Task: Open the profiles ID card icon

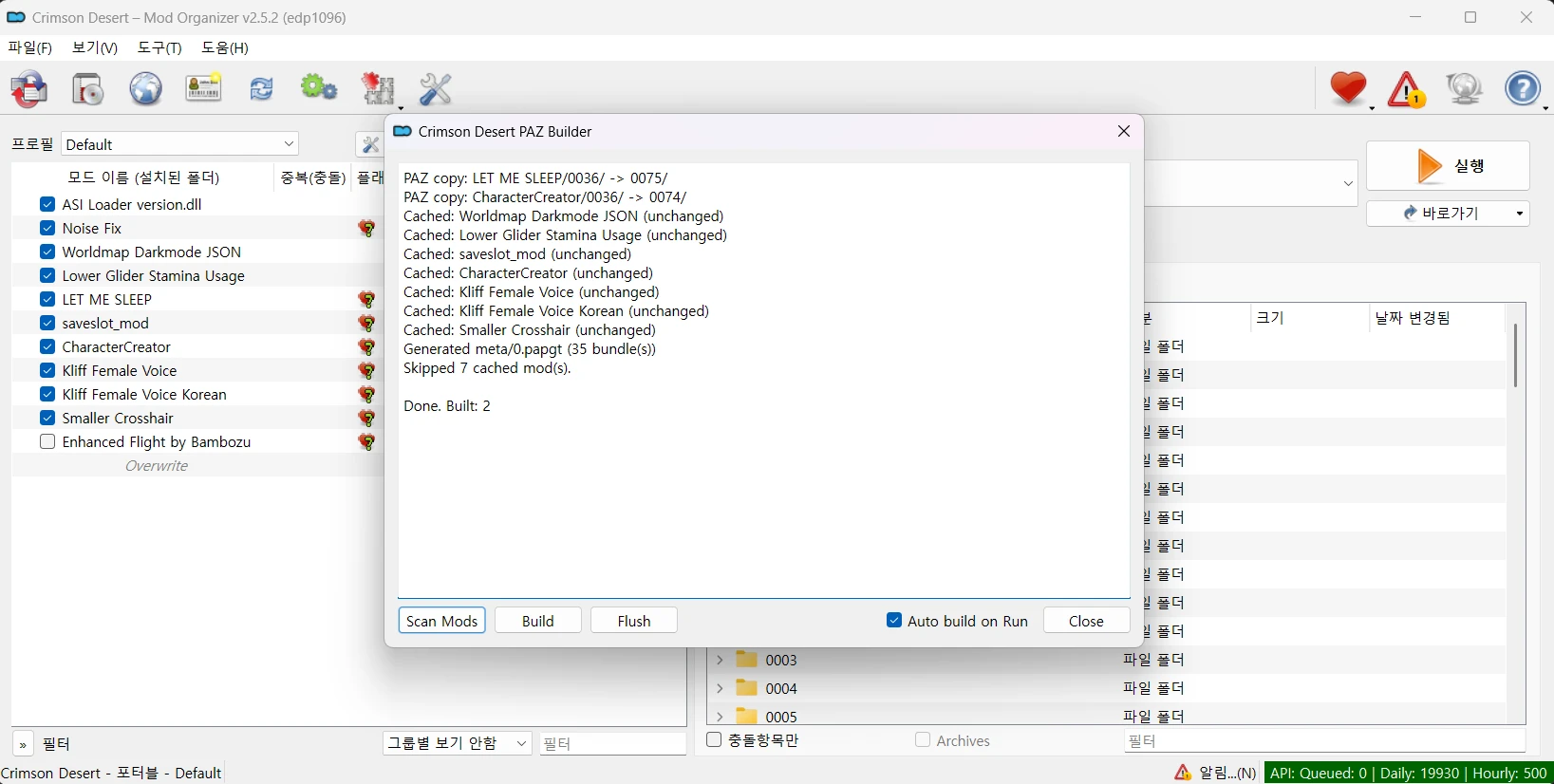Action: tap(203, 88)
